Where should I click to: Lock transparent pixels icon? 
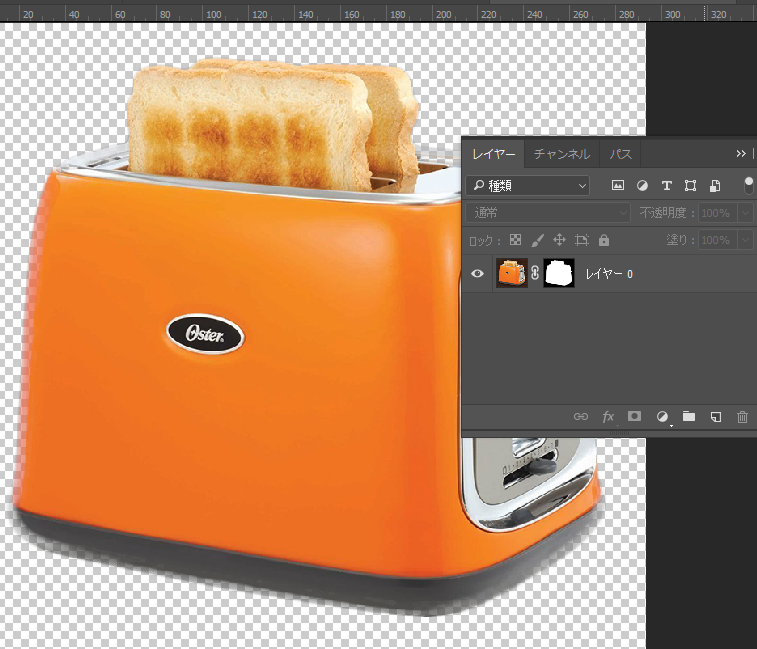click(x=515, y=240)
